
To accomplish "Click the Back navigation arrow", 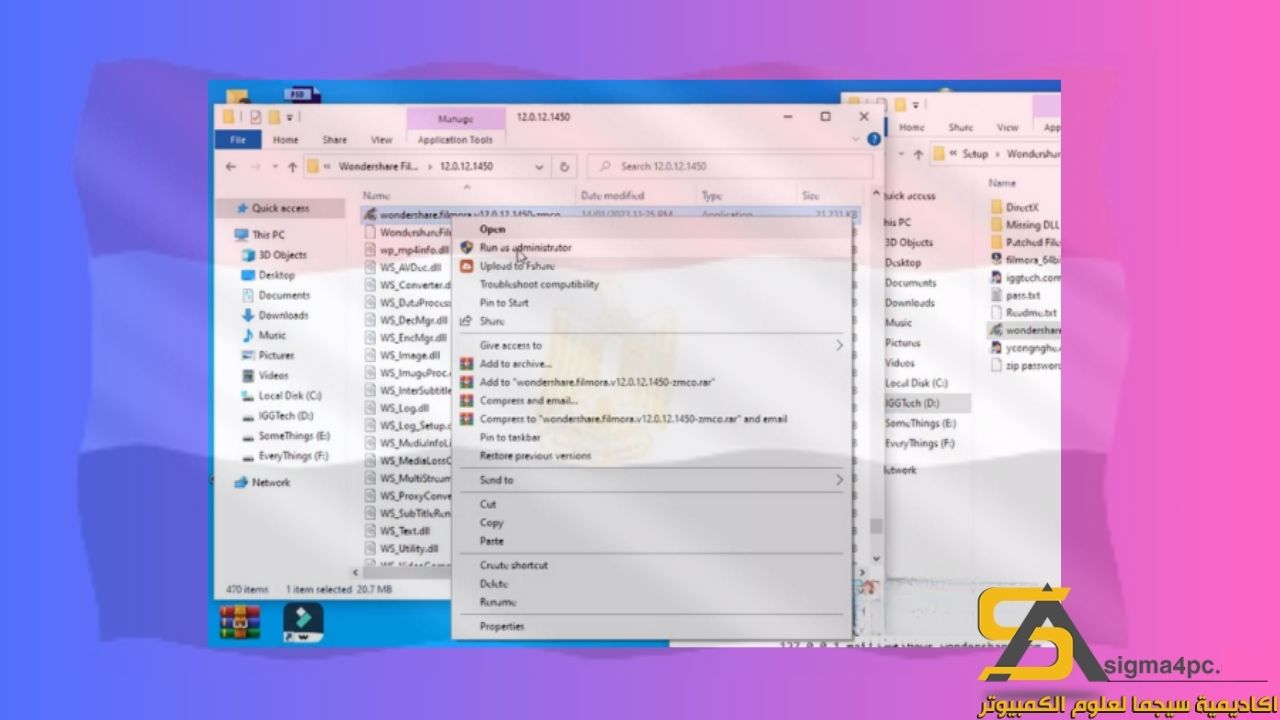I will pyautogui.click(x=231, y=167).
